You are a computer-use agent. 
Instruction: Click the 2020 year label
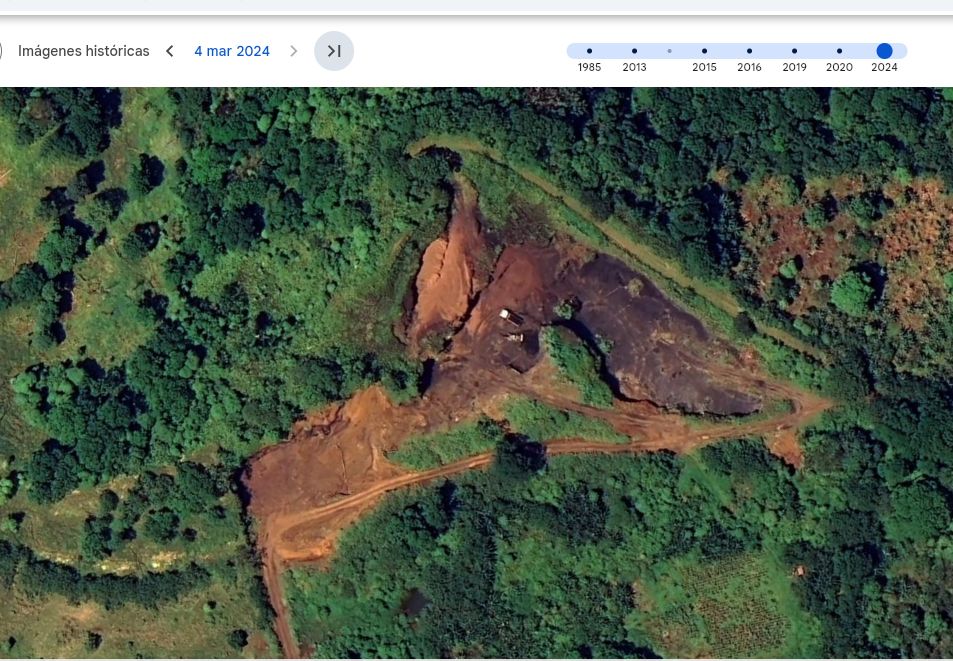click(839, 67)
